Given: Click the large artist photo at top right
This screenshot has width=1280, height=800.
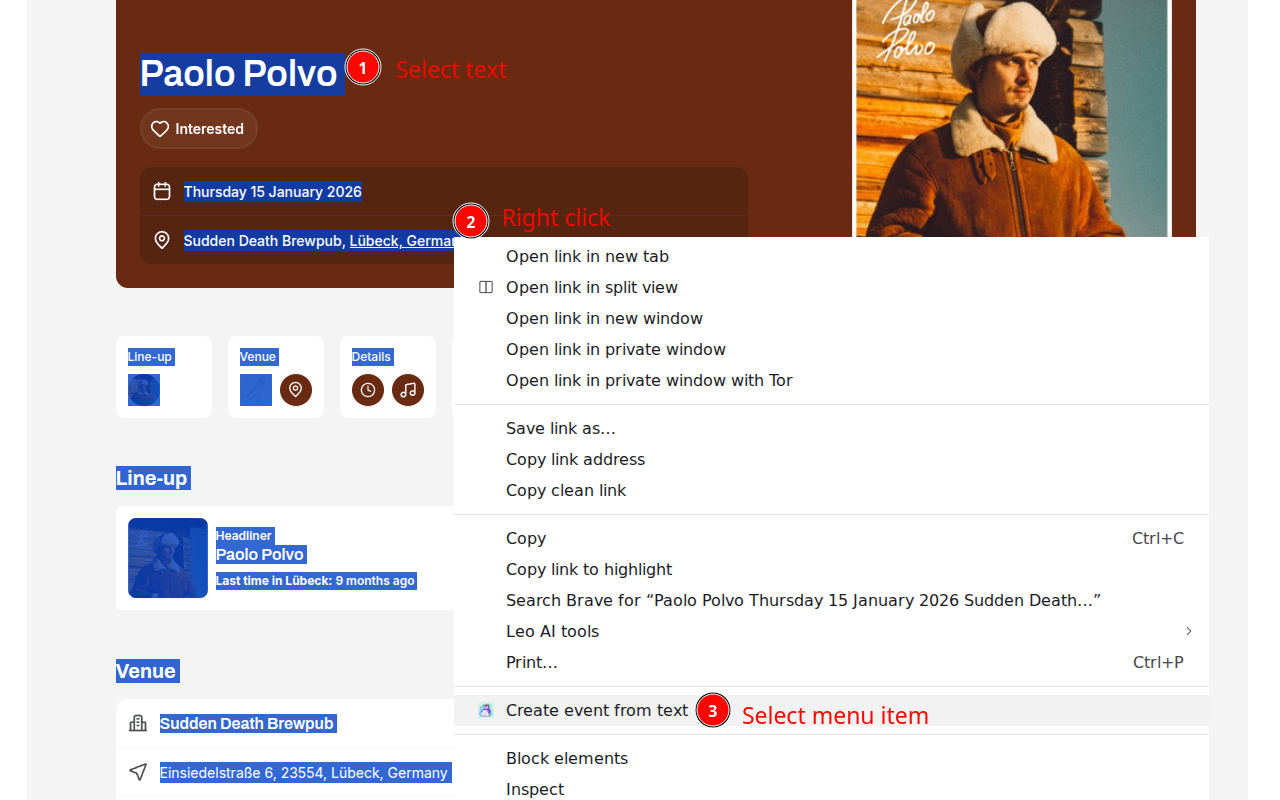Looking at the screenshot, I should (x=1010, y=119).
